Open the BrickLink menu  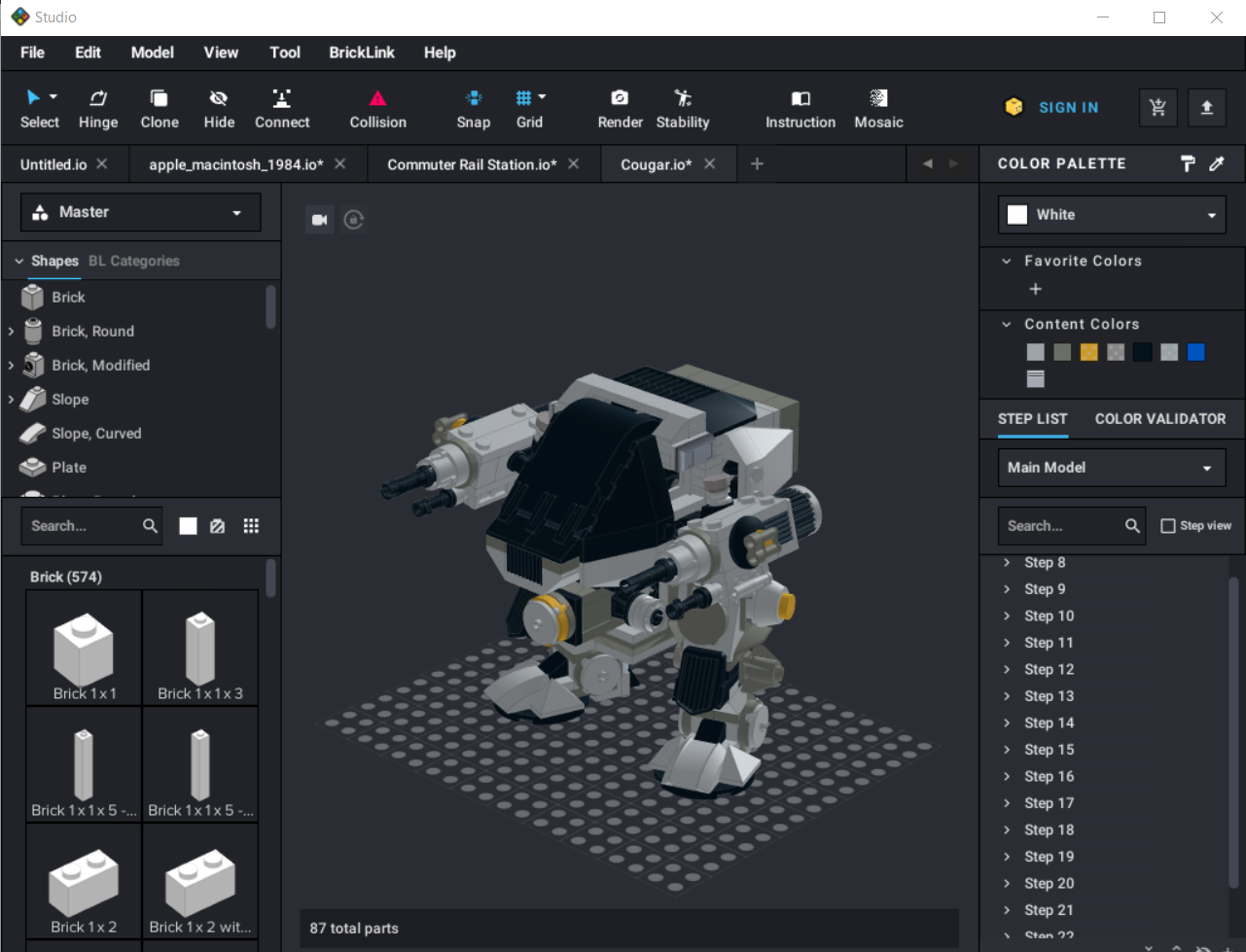(361, 53)
